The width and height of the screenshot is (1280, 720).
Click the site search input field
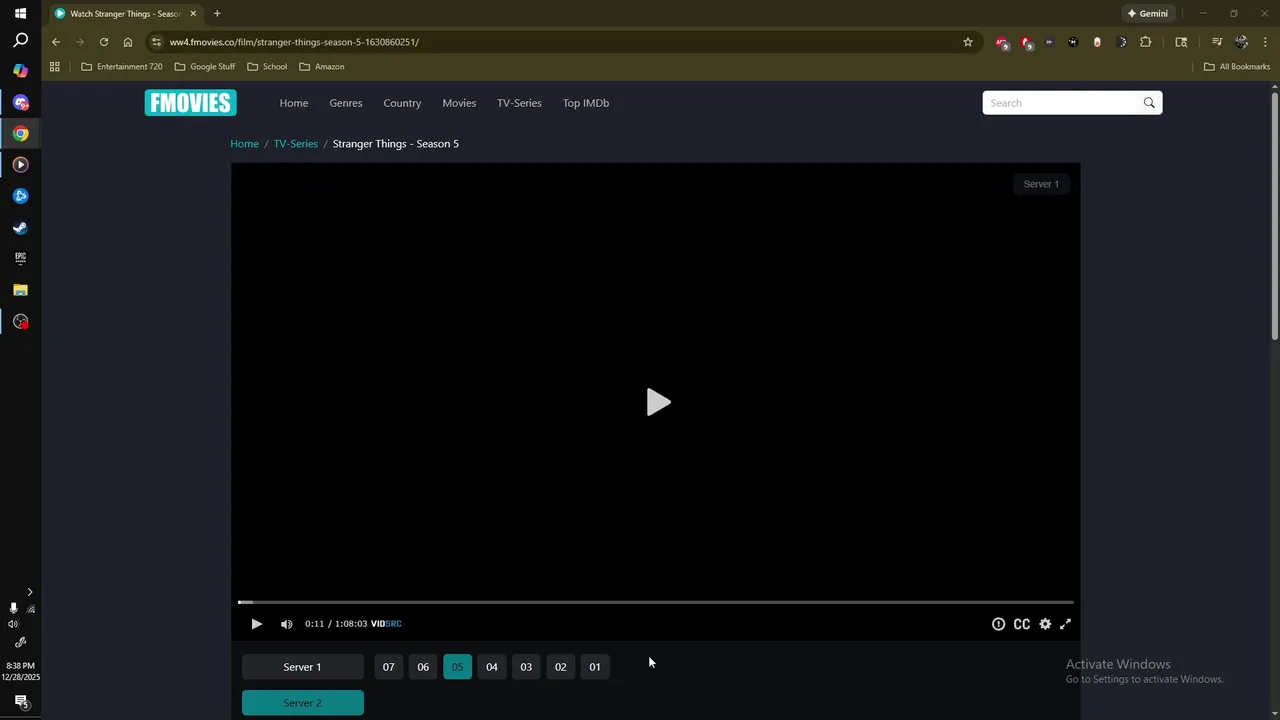point(1060,103)
